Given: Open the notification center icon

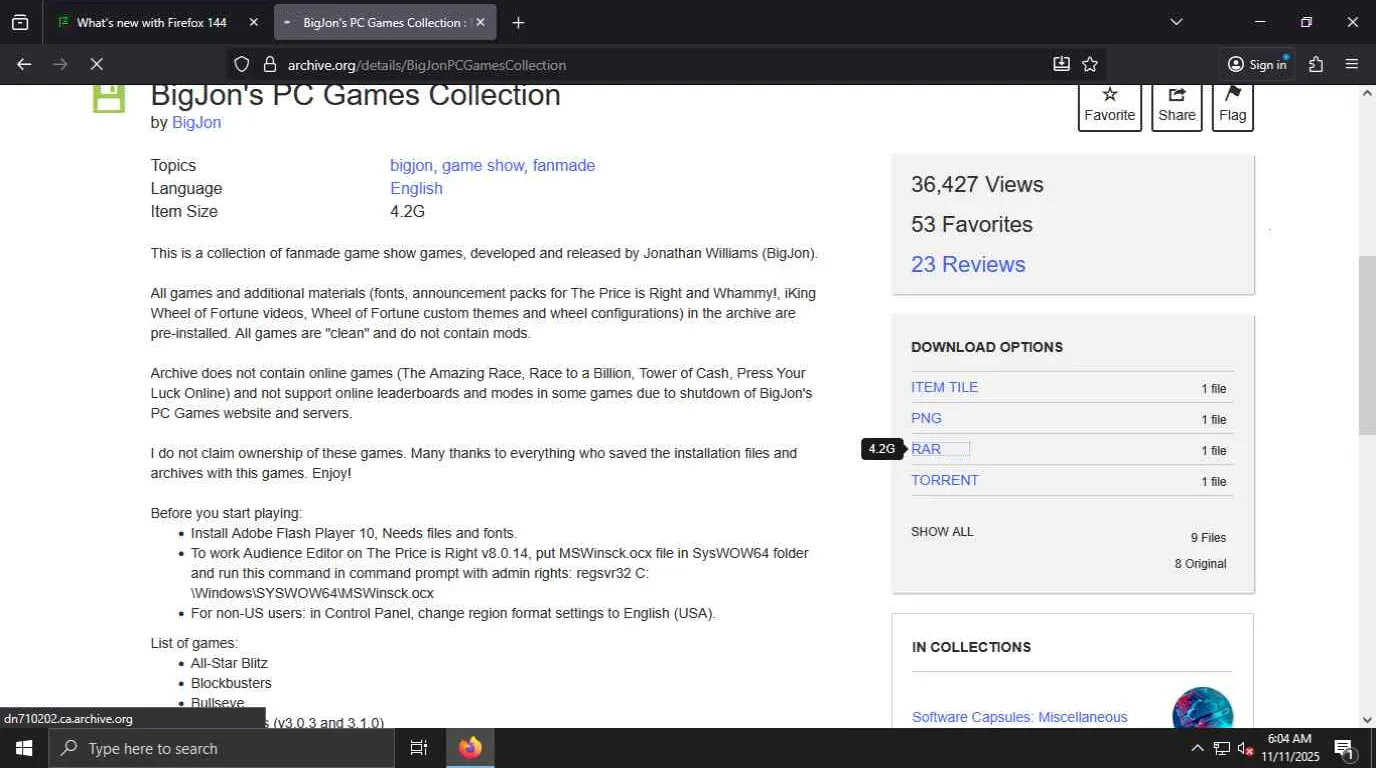Looking at the screenshot, I should [x=1345, y=748].
